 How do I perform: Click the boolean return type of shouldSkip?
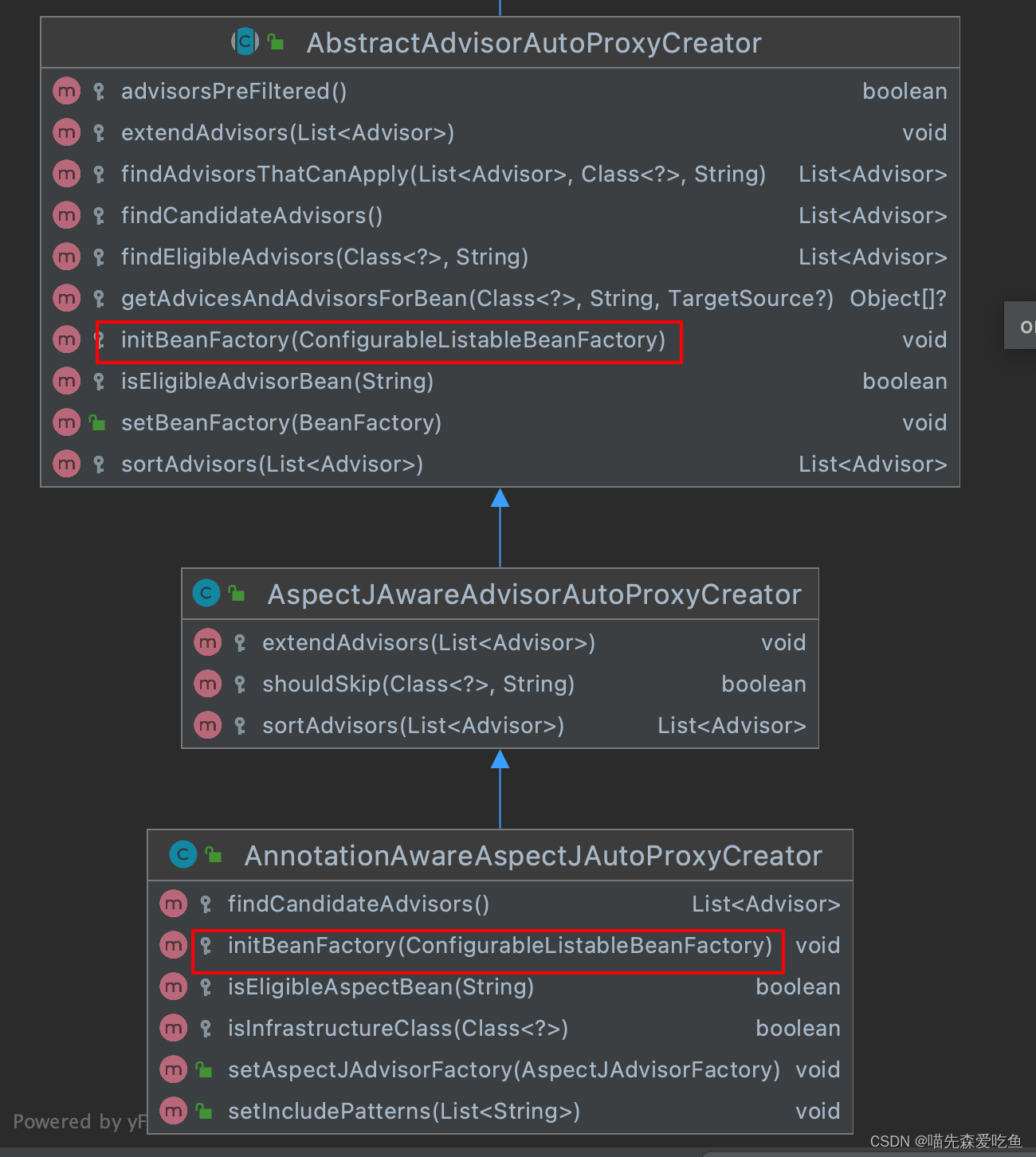point(763,684)
